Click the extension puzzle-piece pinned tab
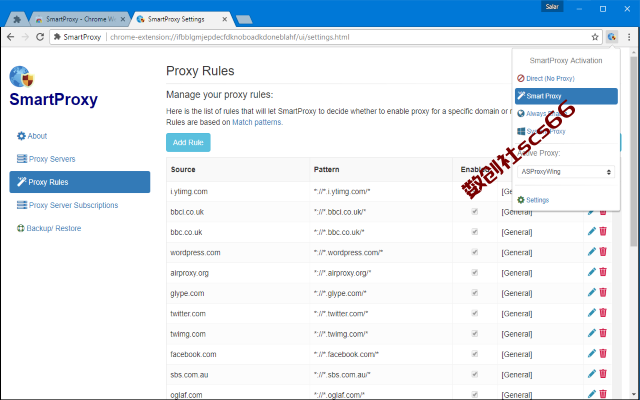This screenshot has height=400, width=640. (17, 19)
